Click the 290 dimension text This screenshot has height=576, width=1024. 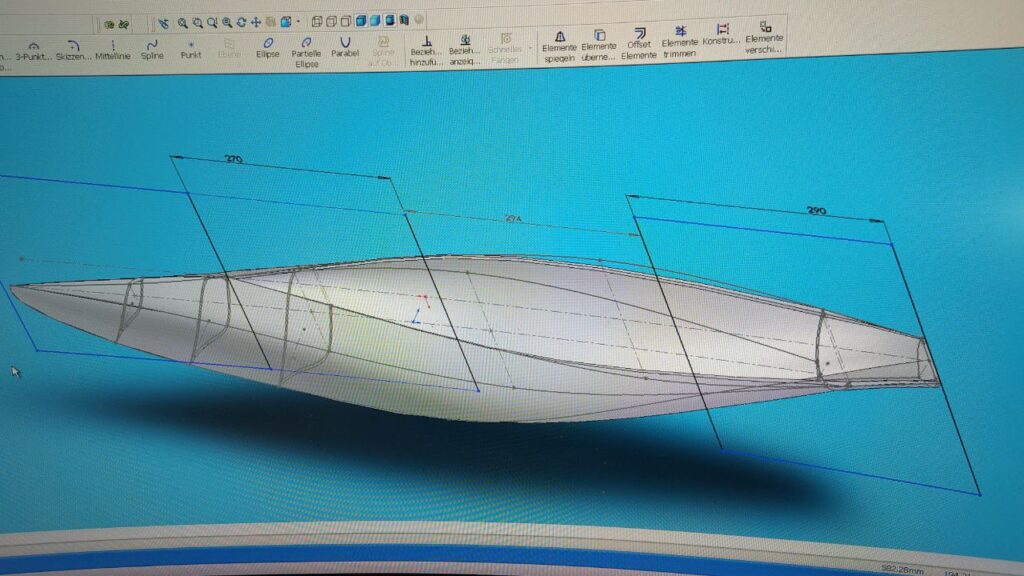coord(816,210)
